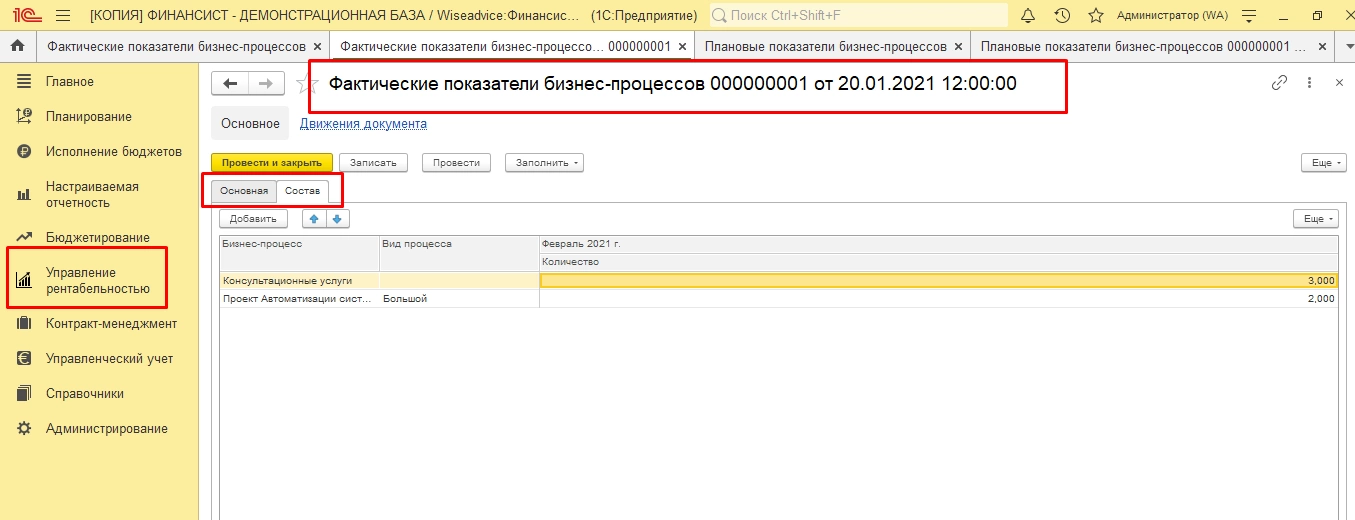
Task: Navigate back with the left arrow button
Action: [230, 84]
